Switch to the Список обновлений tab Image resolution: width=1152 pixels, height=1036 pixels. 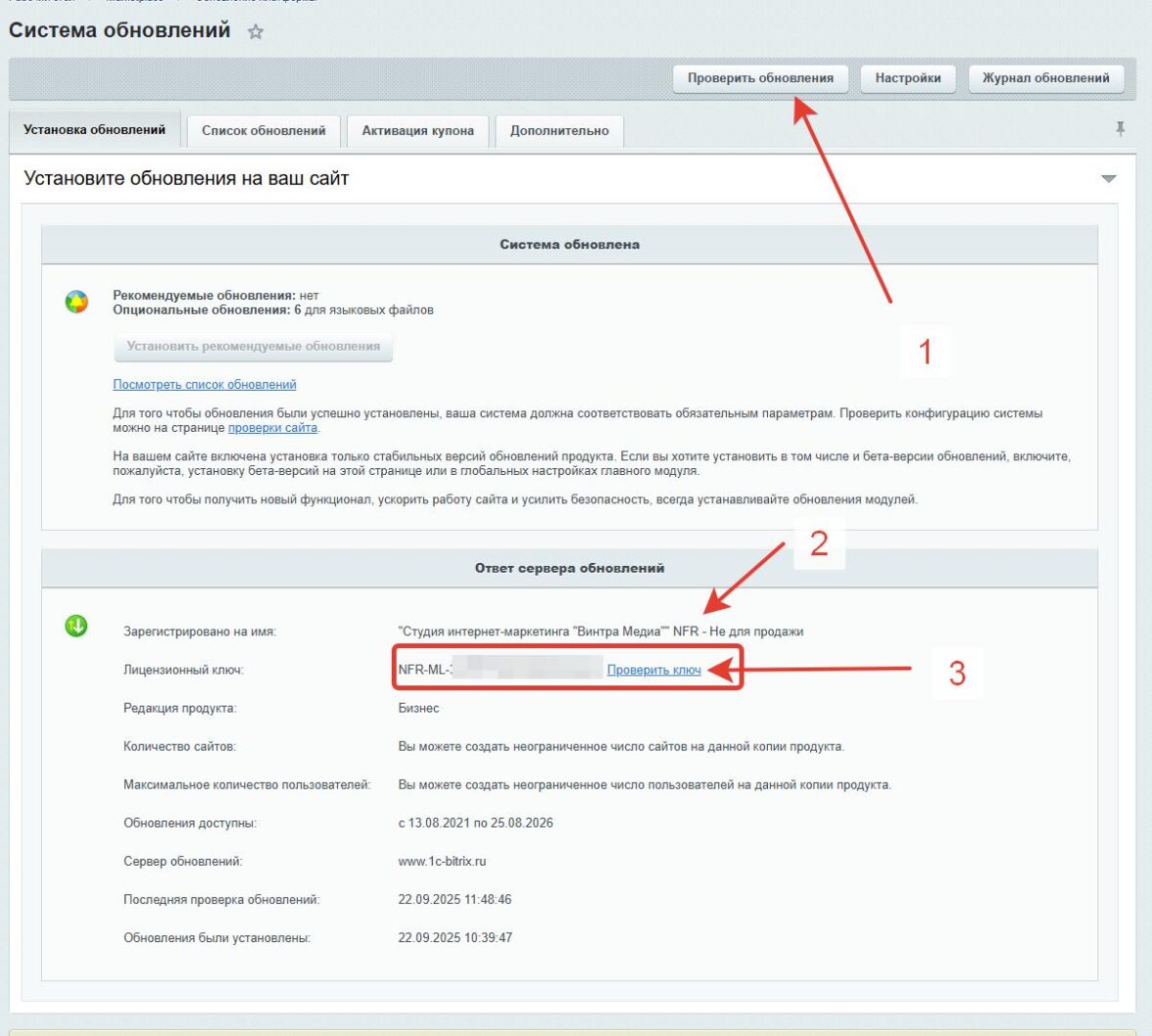point(264,130)
